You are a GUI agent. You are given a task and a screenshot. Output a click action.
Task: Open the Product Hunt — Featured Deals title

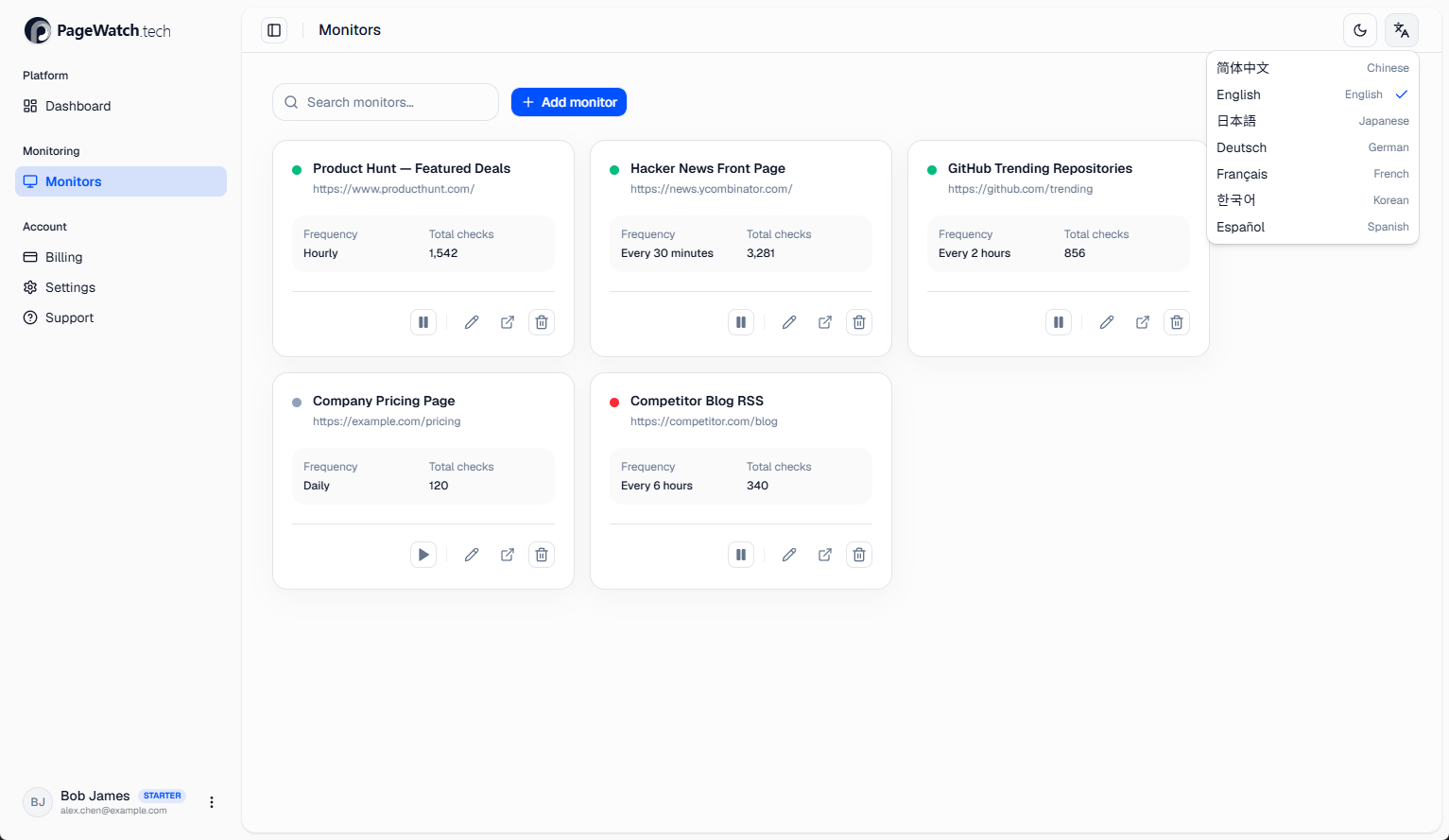[411, 168]
